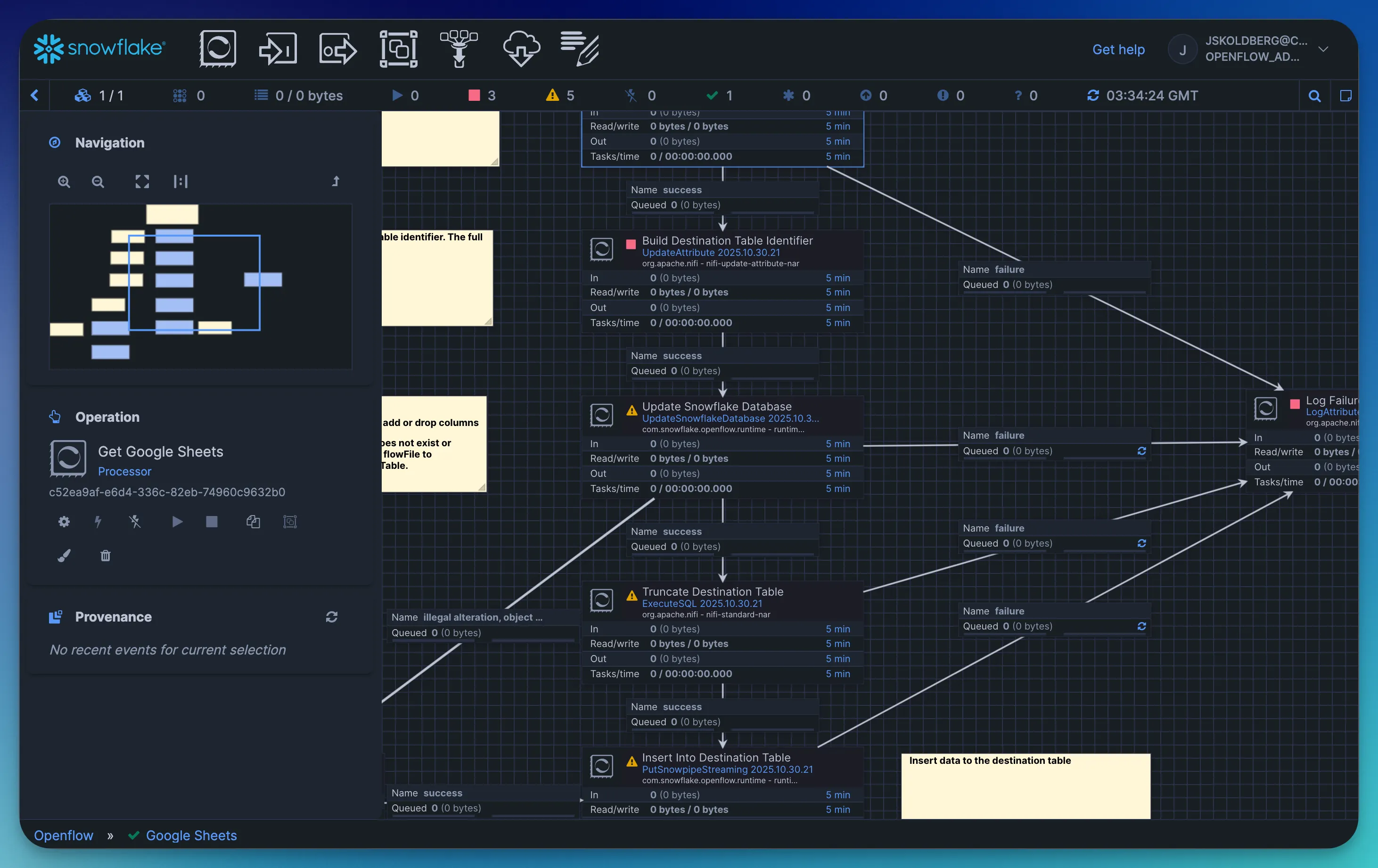Viewport: 1378px width, 868px height.
Task: Click warning icon on Update Snowflake Database
Action: point(631,410)
